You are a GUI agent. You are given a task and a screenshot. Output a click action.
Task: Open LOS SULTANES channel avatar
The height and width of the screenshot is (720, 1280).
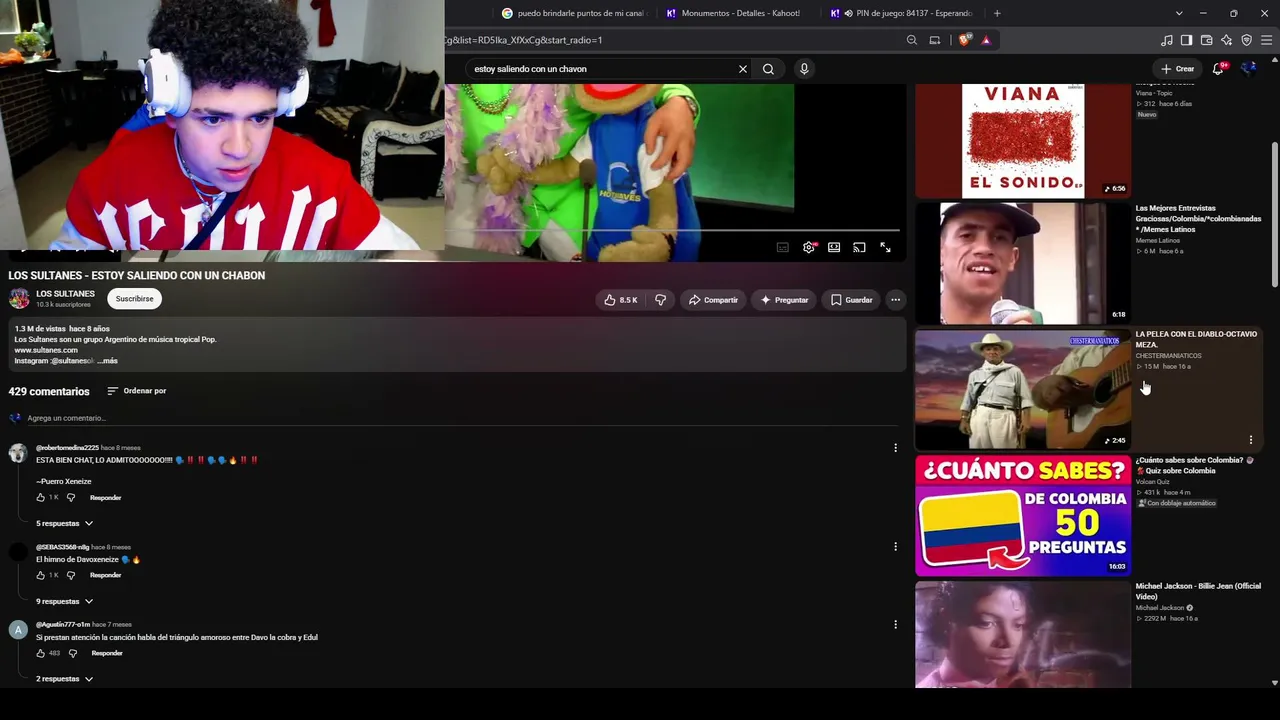click(19, 298)
